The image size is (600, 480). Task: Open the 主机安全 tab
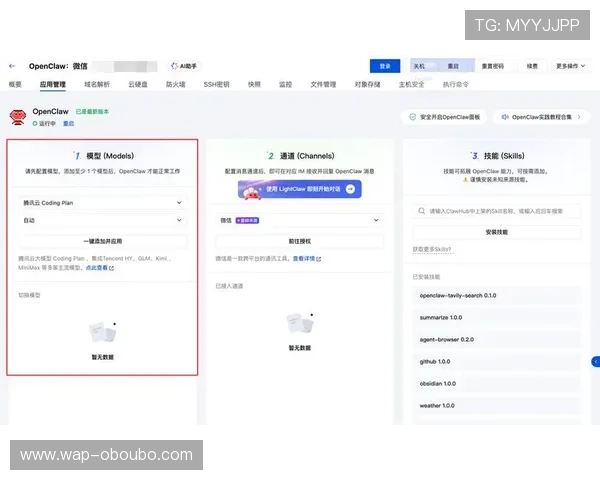[x=411, y=84]
